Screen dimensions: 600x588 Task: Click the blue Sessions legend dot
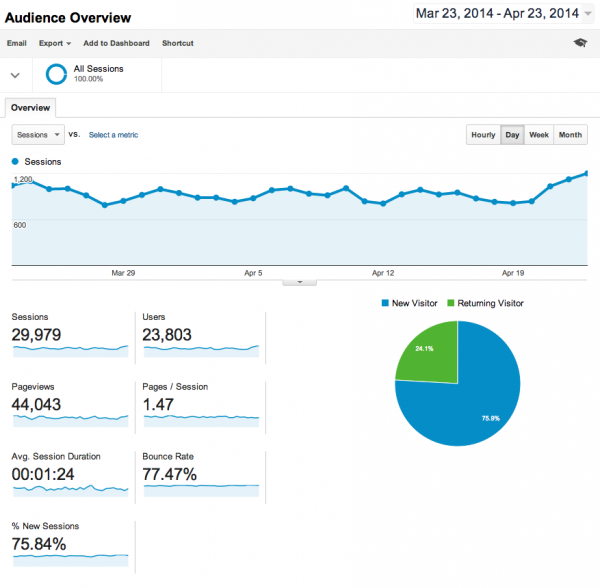click(16, 161)
